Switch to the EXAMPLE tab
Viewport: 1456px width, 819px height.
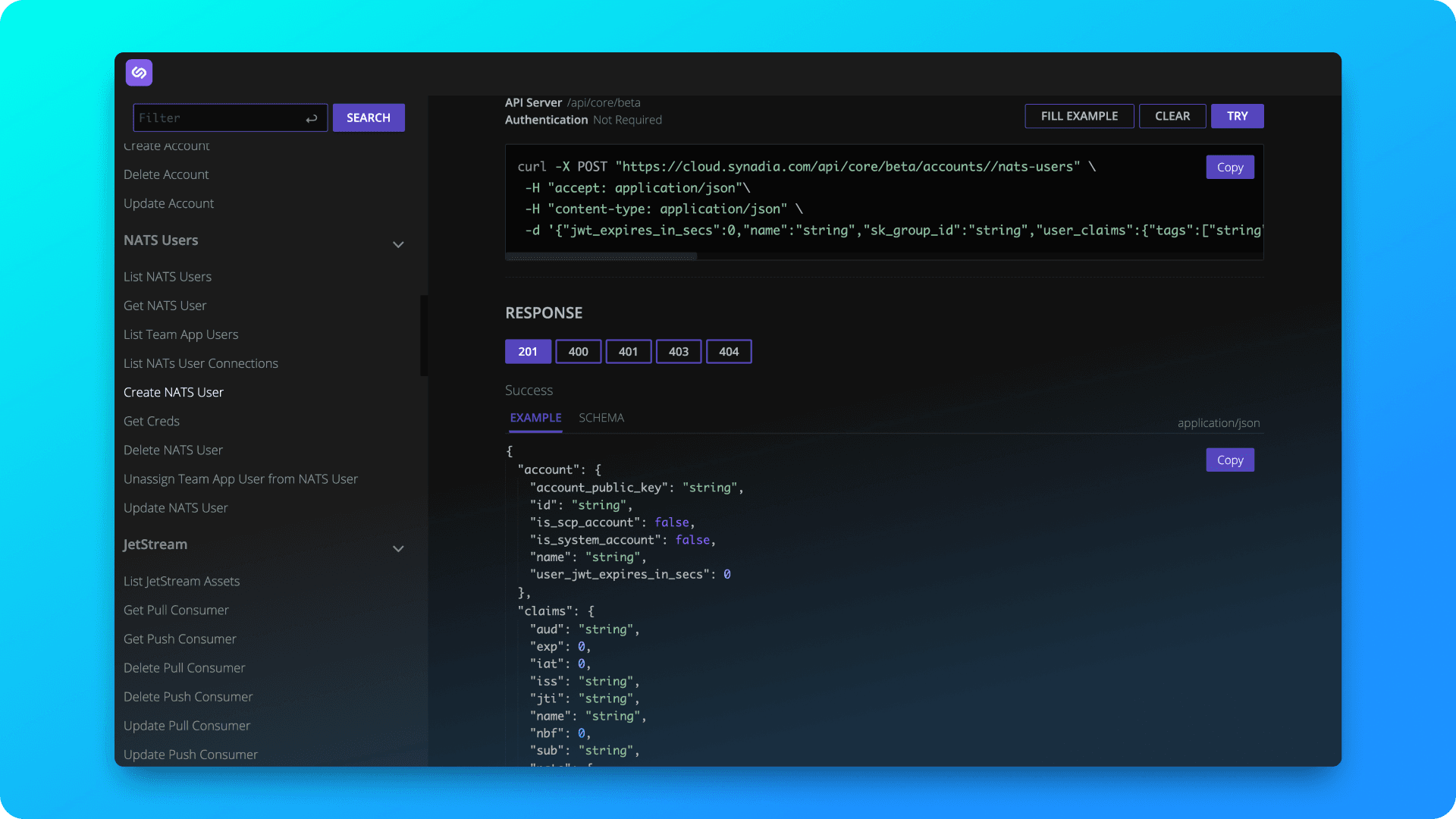[x=535, y=418]
